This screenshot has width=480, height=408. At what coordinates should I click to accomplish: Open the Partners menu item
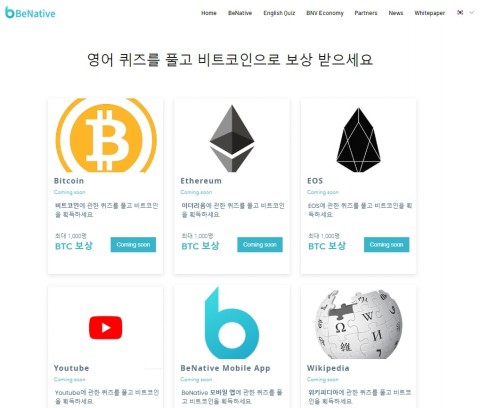pyautogui.click(x=366, y=13)
